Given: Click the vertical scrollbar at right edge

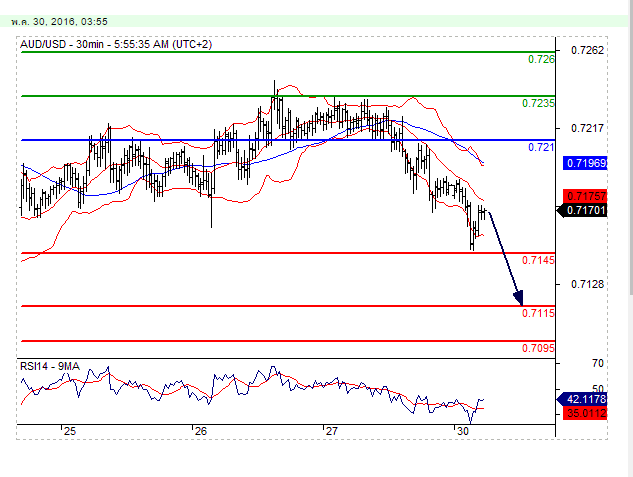Looking at the screenshot, I should click(631, 147).
